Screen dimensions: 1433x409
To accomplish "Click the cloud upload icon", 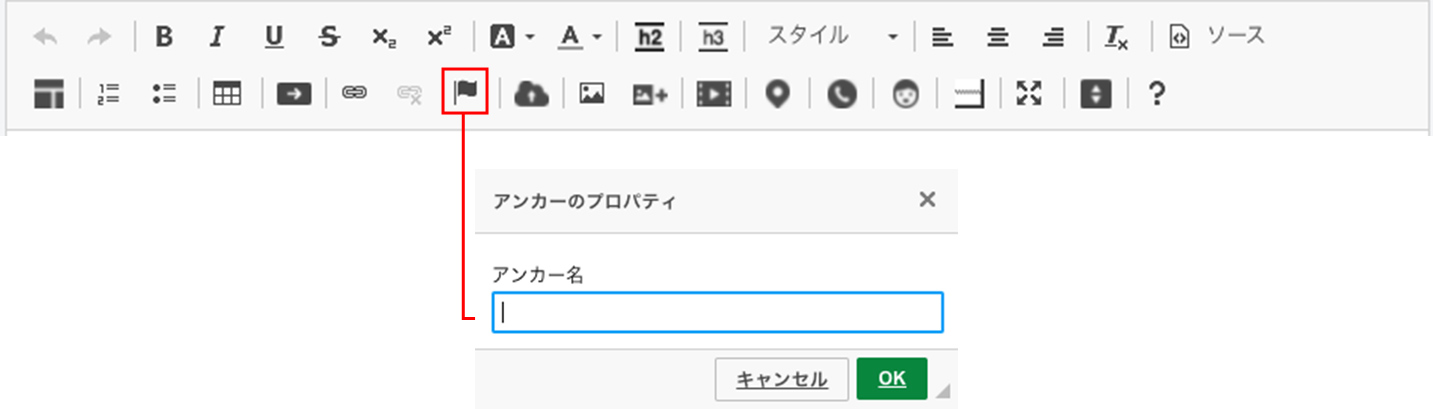I will click(531, 94).
